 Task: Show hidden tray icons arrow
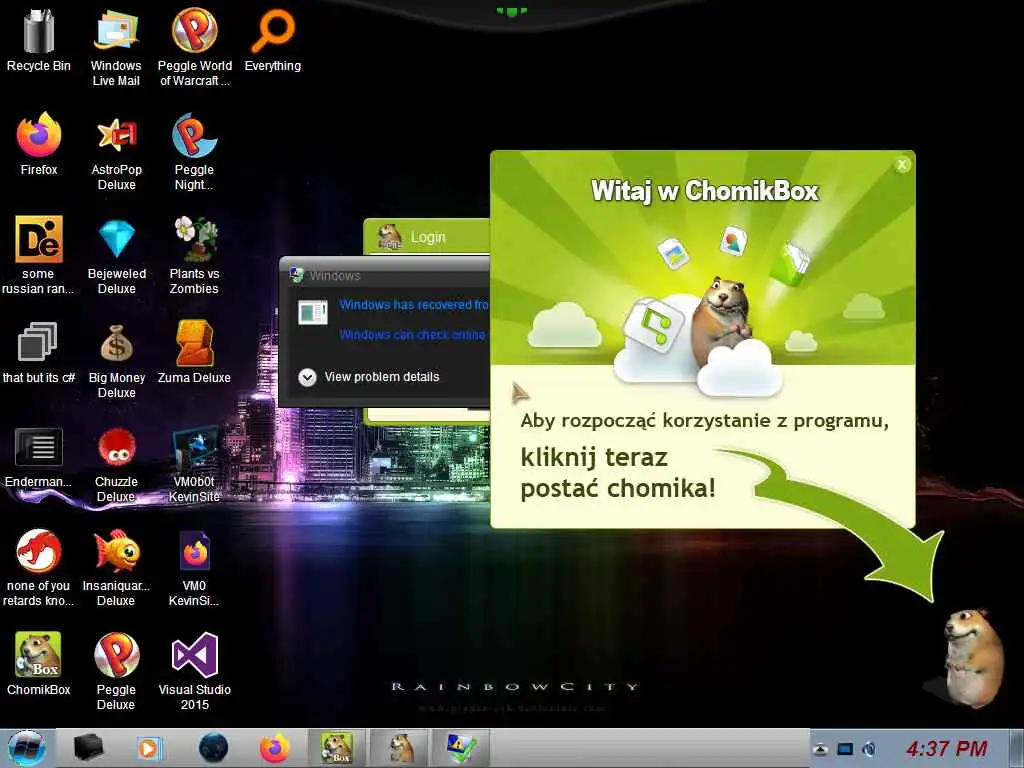pyautogui.click(x=821, y=749)
